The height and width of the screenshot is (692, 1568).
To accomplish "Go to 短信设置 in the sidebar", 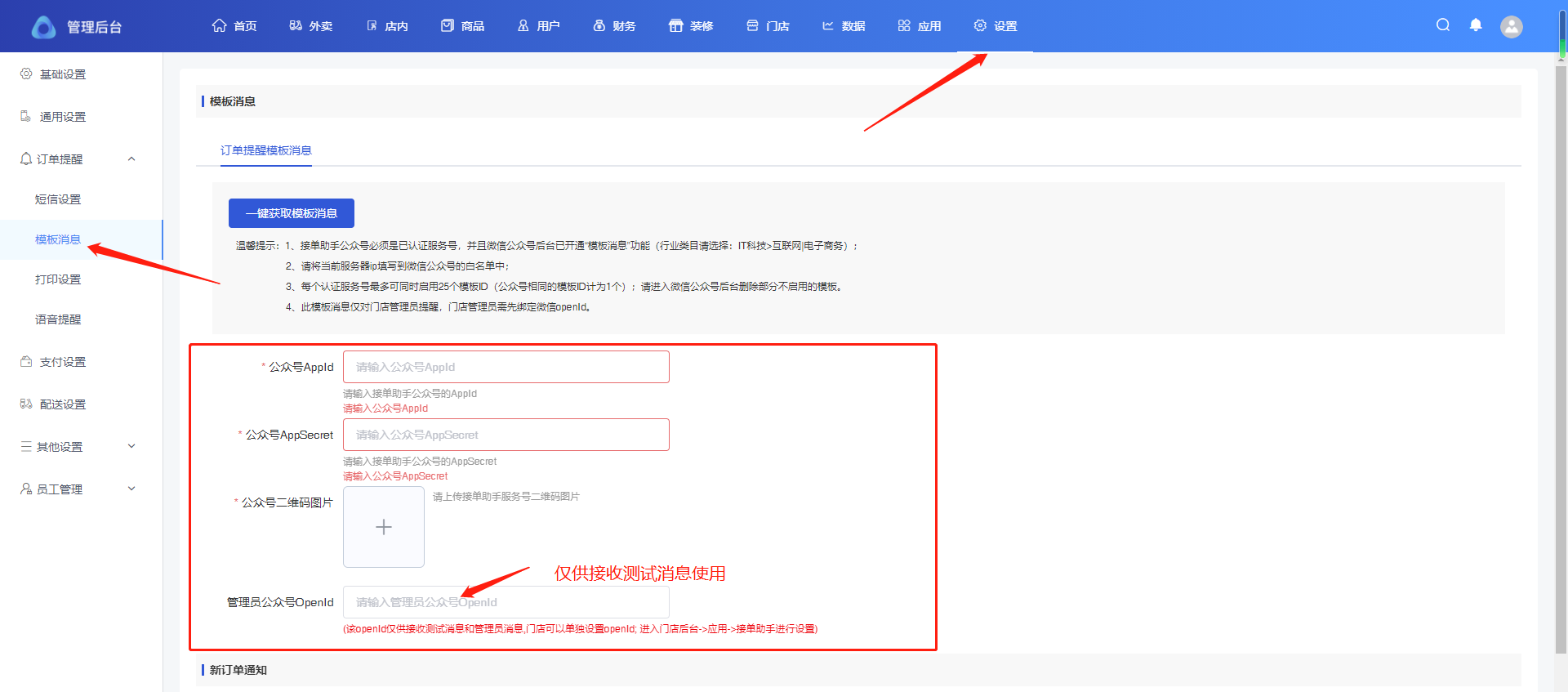I will [x=58, y=199].
